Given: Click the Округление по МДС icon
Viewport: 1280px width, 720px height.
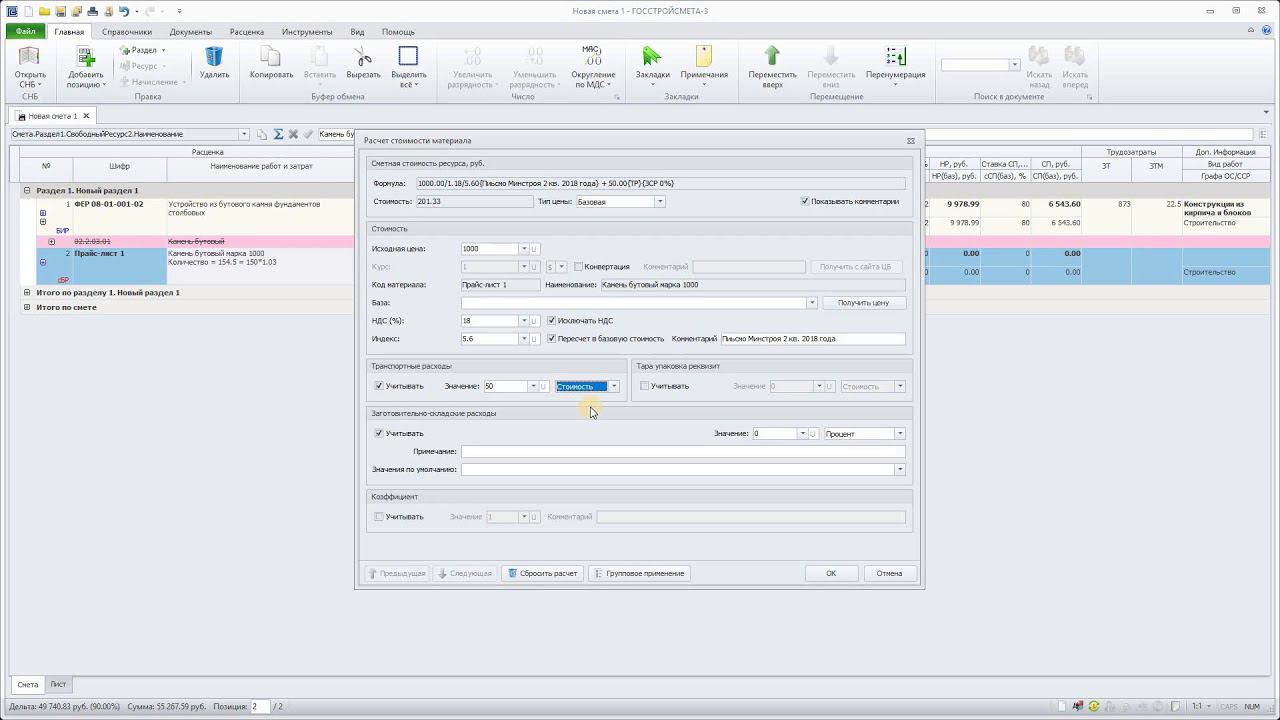Looking at the screenshot, I should point(593,57).
